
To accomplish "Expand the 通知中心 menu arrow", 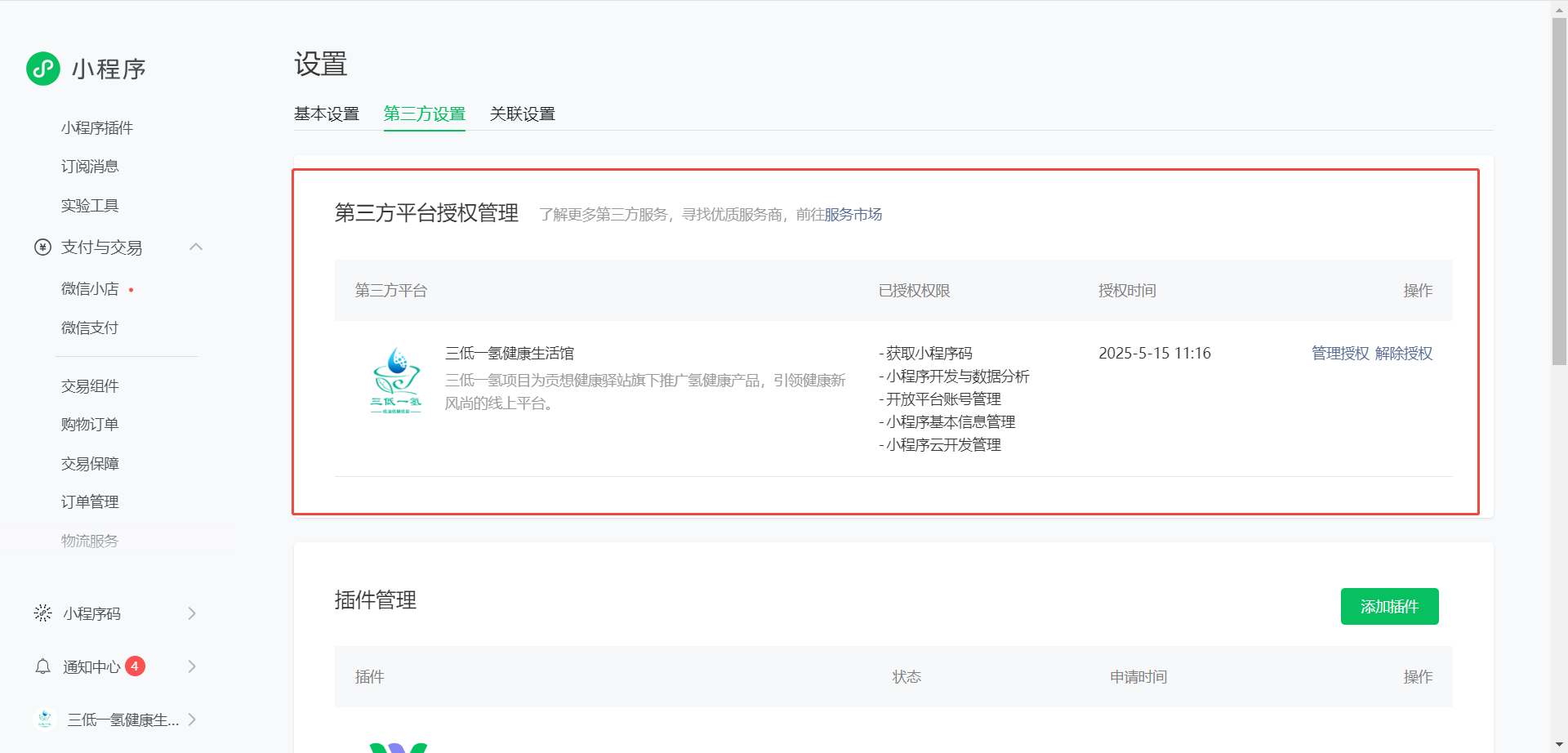I will coord(192,666).
